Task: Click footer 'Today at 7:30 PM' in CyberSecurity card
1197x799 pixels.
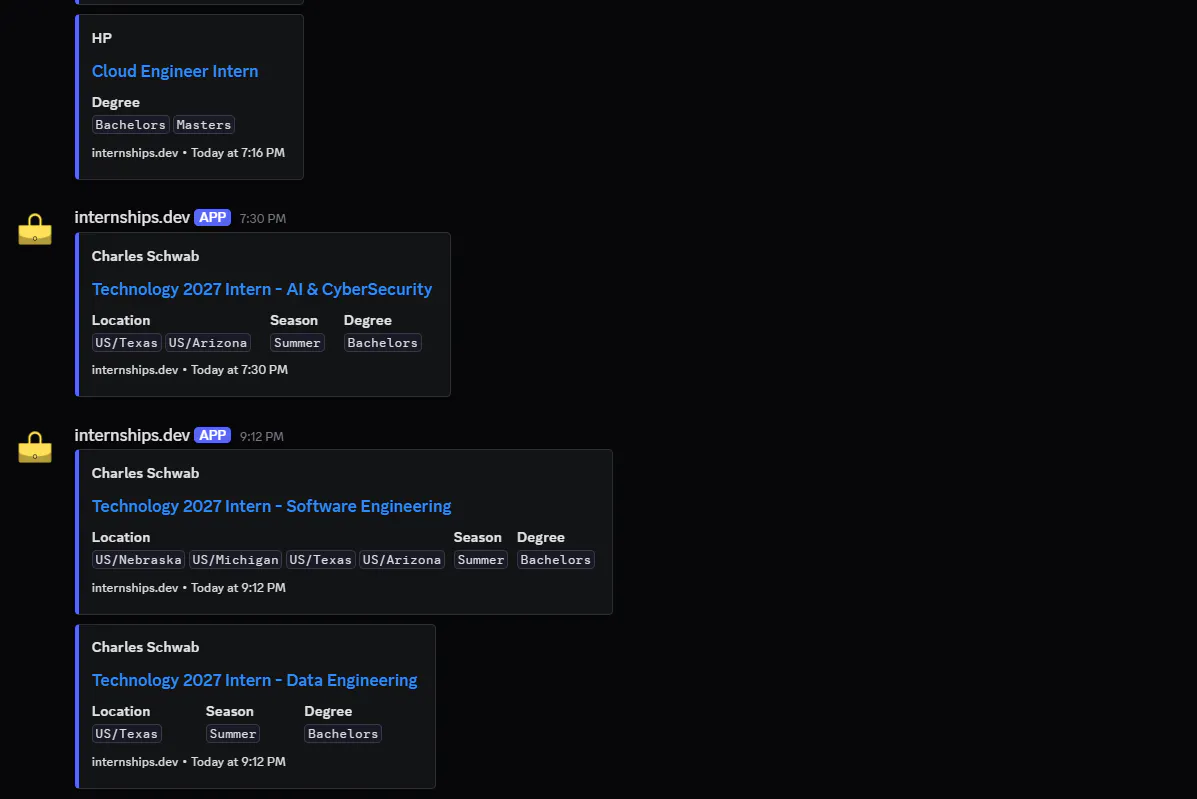Action: 240,369
